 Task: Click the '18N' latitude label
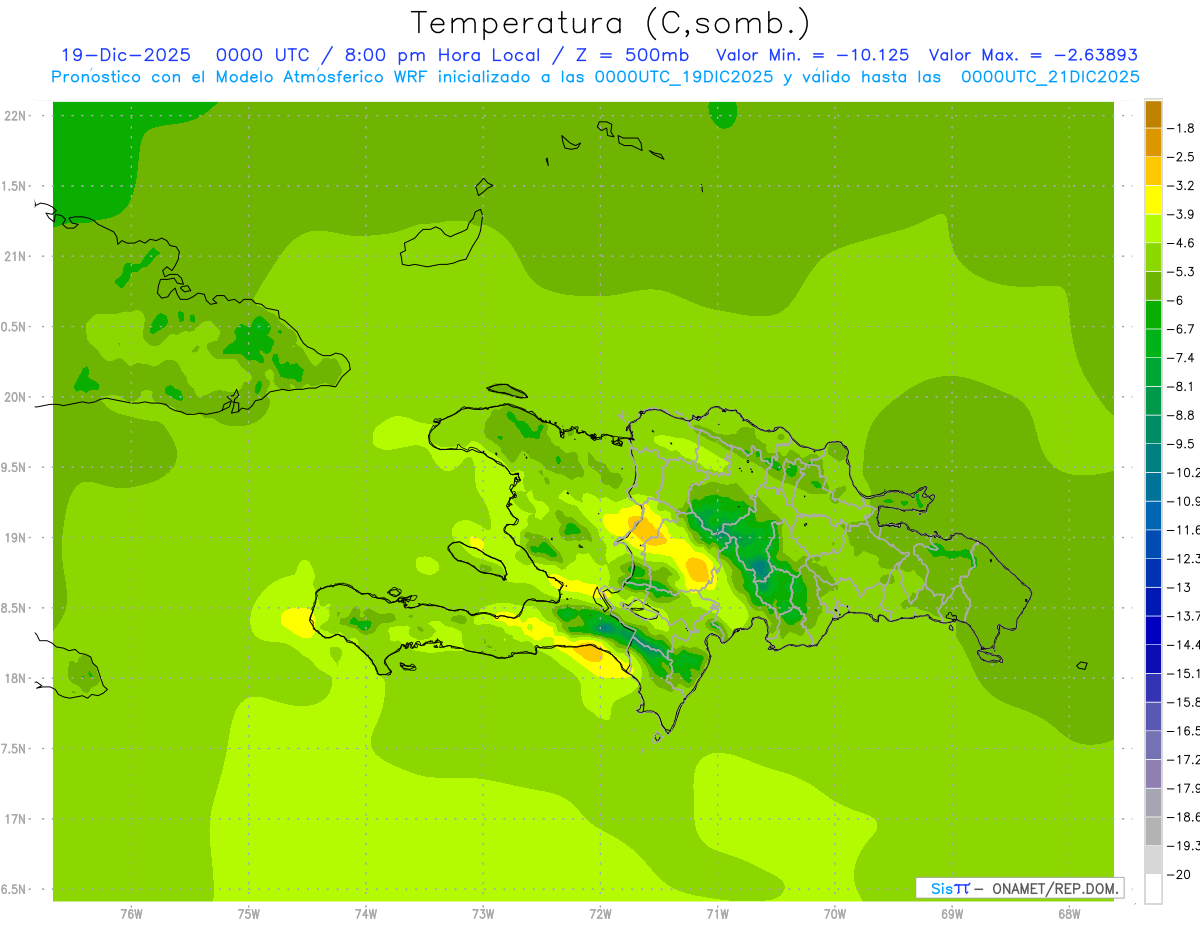[15, 678]
